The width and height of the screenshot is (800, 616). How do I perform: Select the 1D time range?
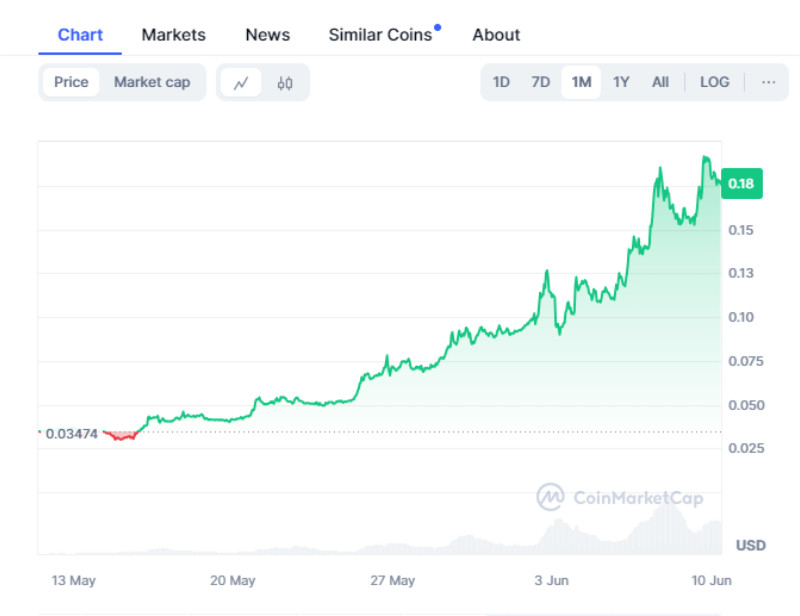pyautogui.click(x=501, y=82)
